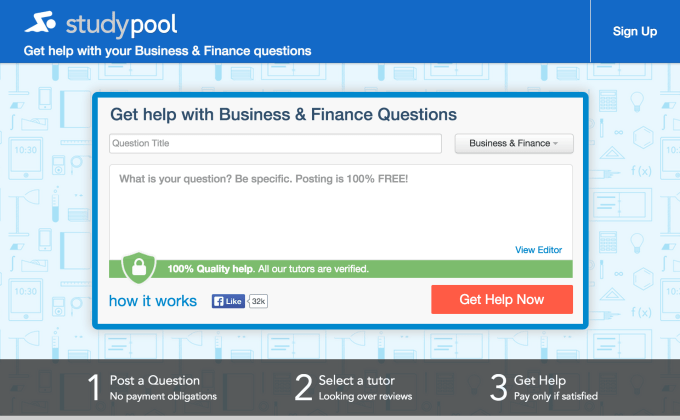The width and height of the screenshot is (680, 420).
Task: Open the how it works link
Action: pos(153,300)
